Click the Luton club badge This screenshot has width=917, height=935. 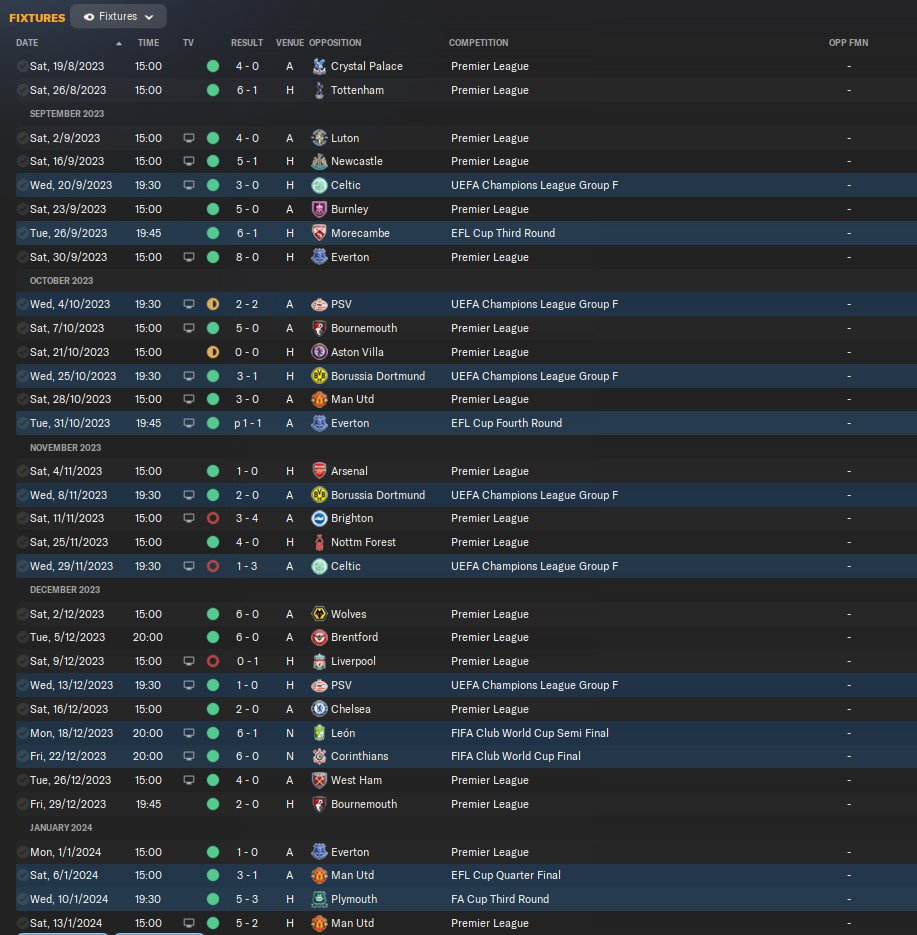tap(320, 138)
